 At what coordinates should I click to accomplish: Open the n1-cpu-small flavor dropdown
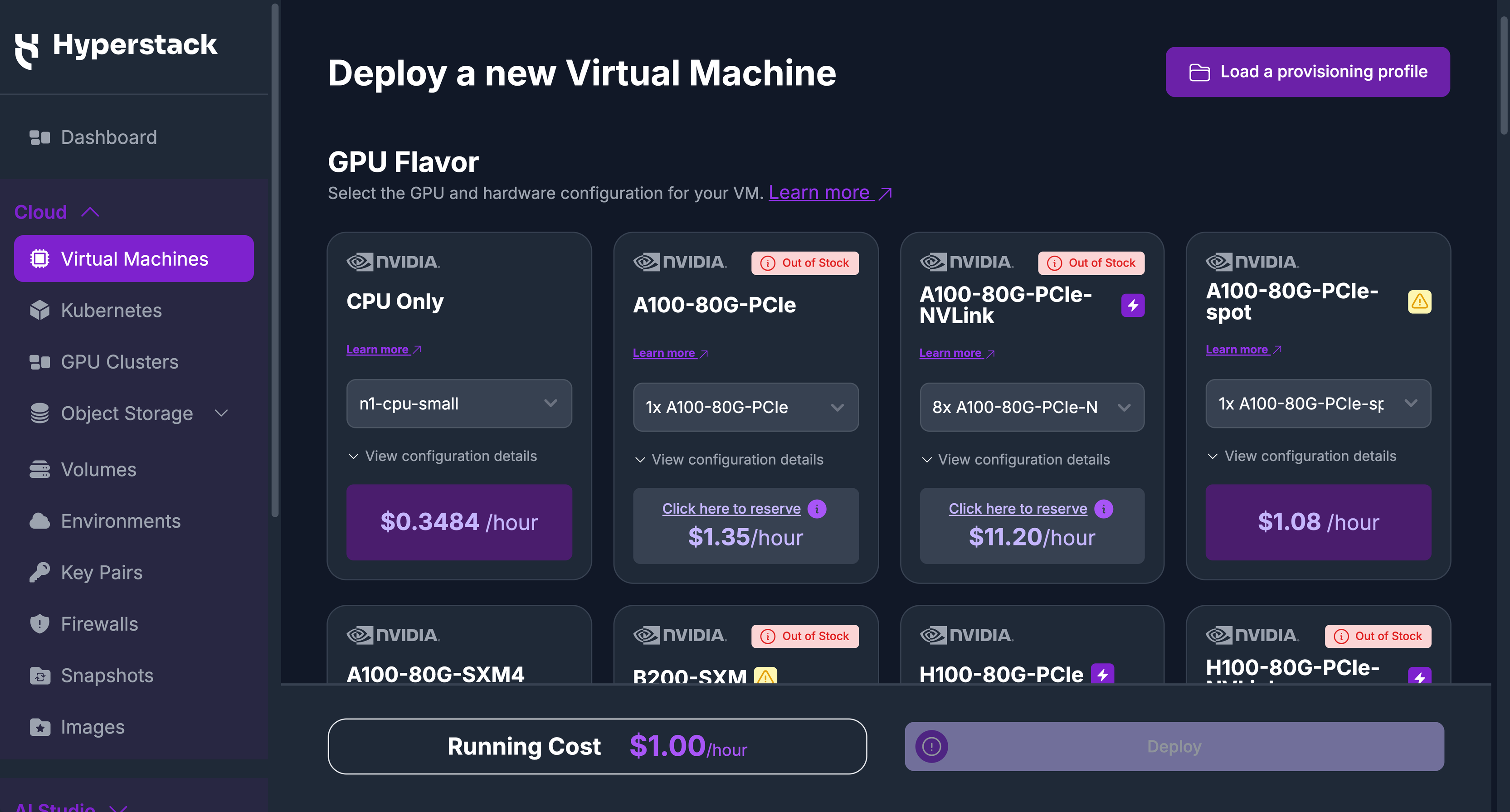(x=459, y=404)
